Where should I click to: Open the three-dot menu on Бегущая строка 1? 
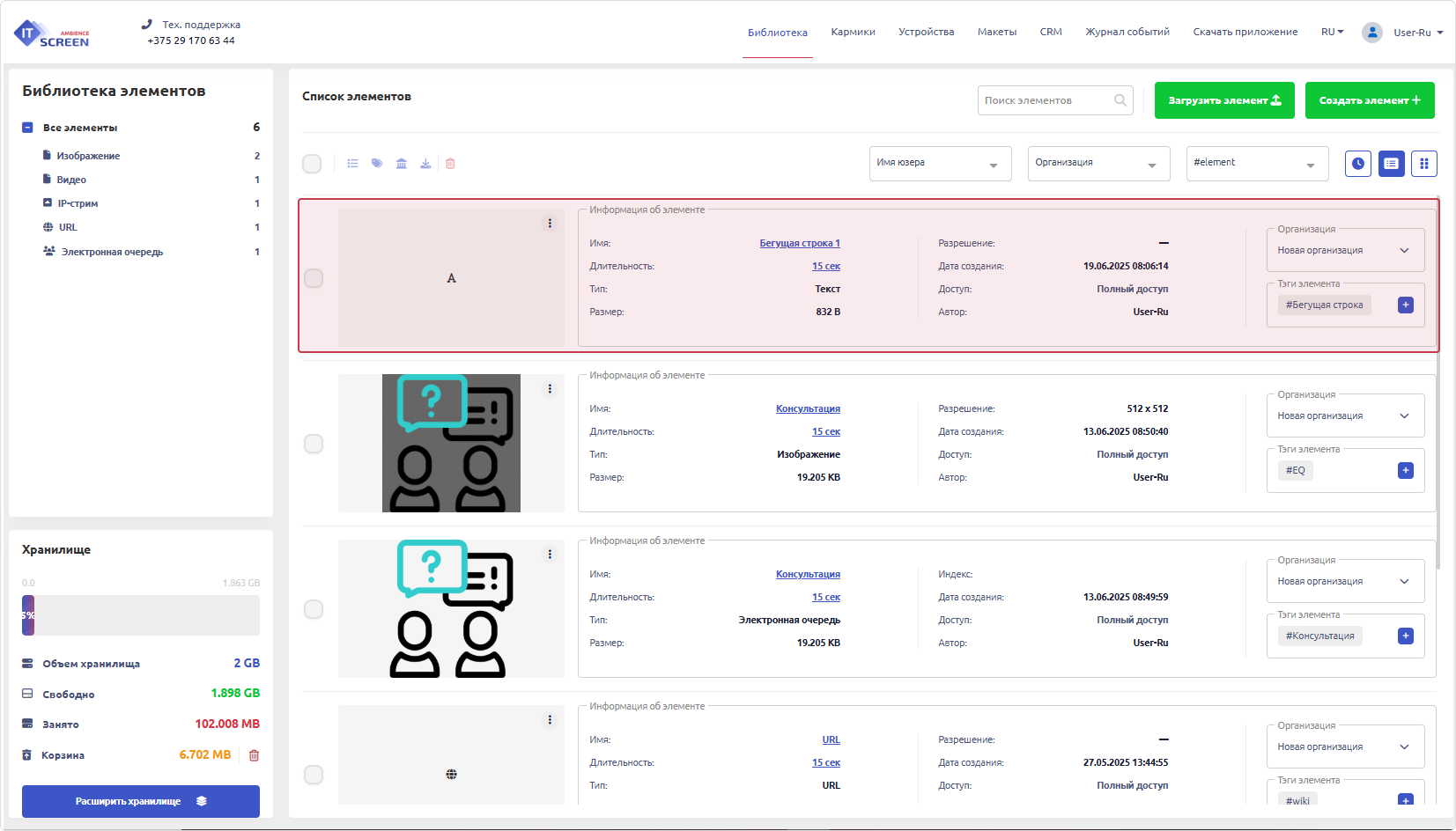coord(550,224)
